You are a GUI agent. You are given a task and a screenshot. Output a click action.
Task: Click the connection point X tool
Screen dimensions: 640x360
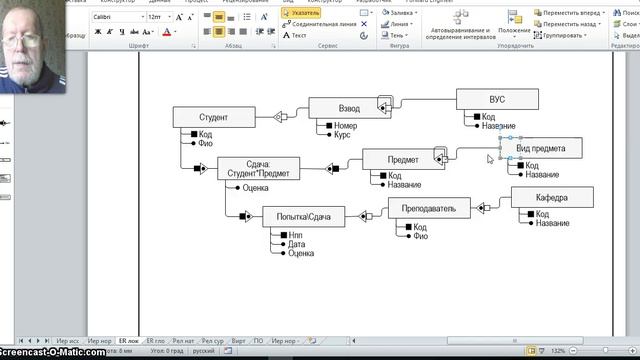(364, 24)
